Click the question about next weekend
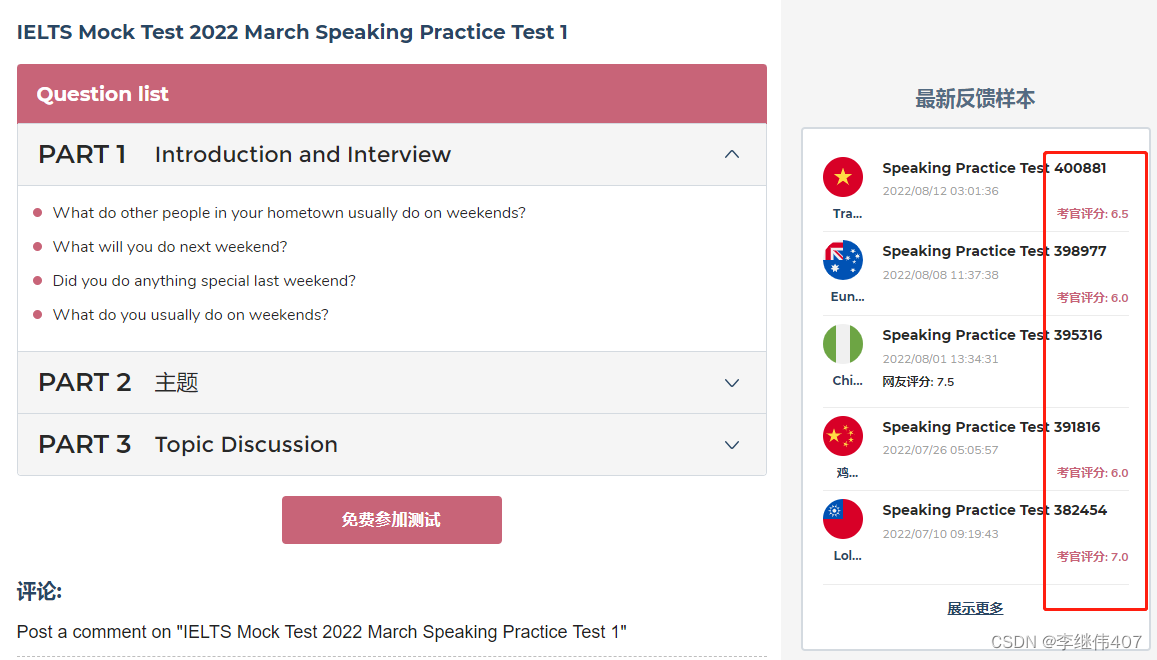The image size is (1157, 660). [170, 247]
